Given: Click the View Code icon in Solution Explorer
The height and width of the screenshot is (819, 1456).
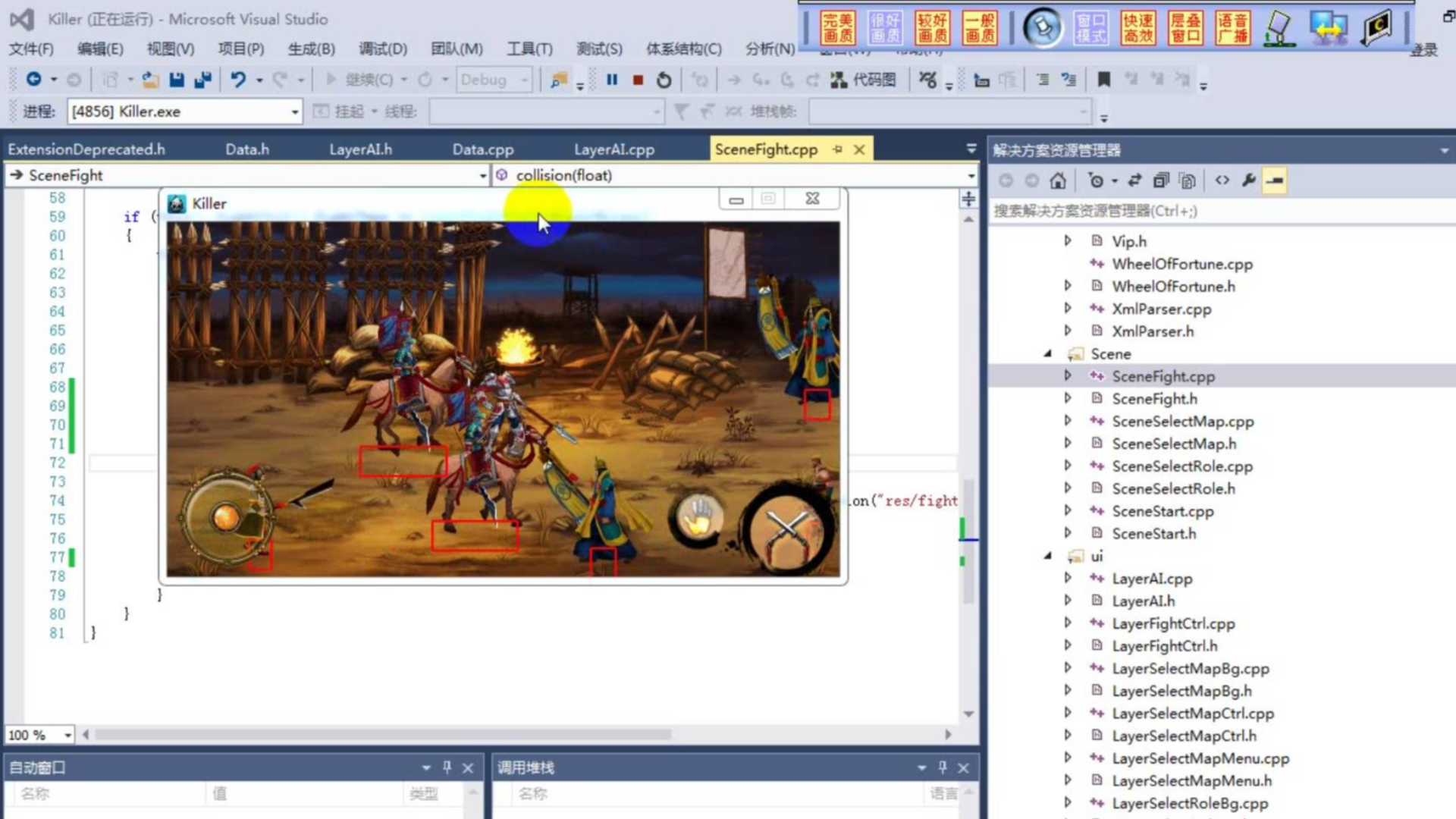Looking at the screenshot, I should coord(1222,180).
